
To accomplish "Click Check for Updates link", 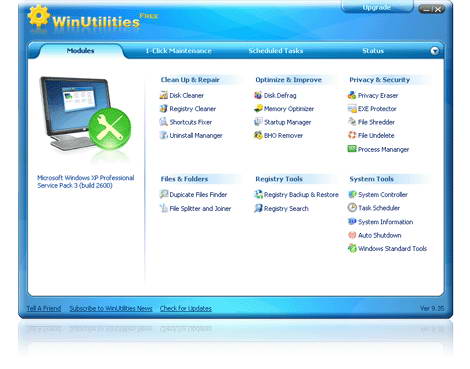I will [x=186, y=308].
